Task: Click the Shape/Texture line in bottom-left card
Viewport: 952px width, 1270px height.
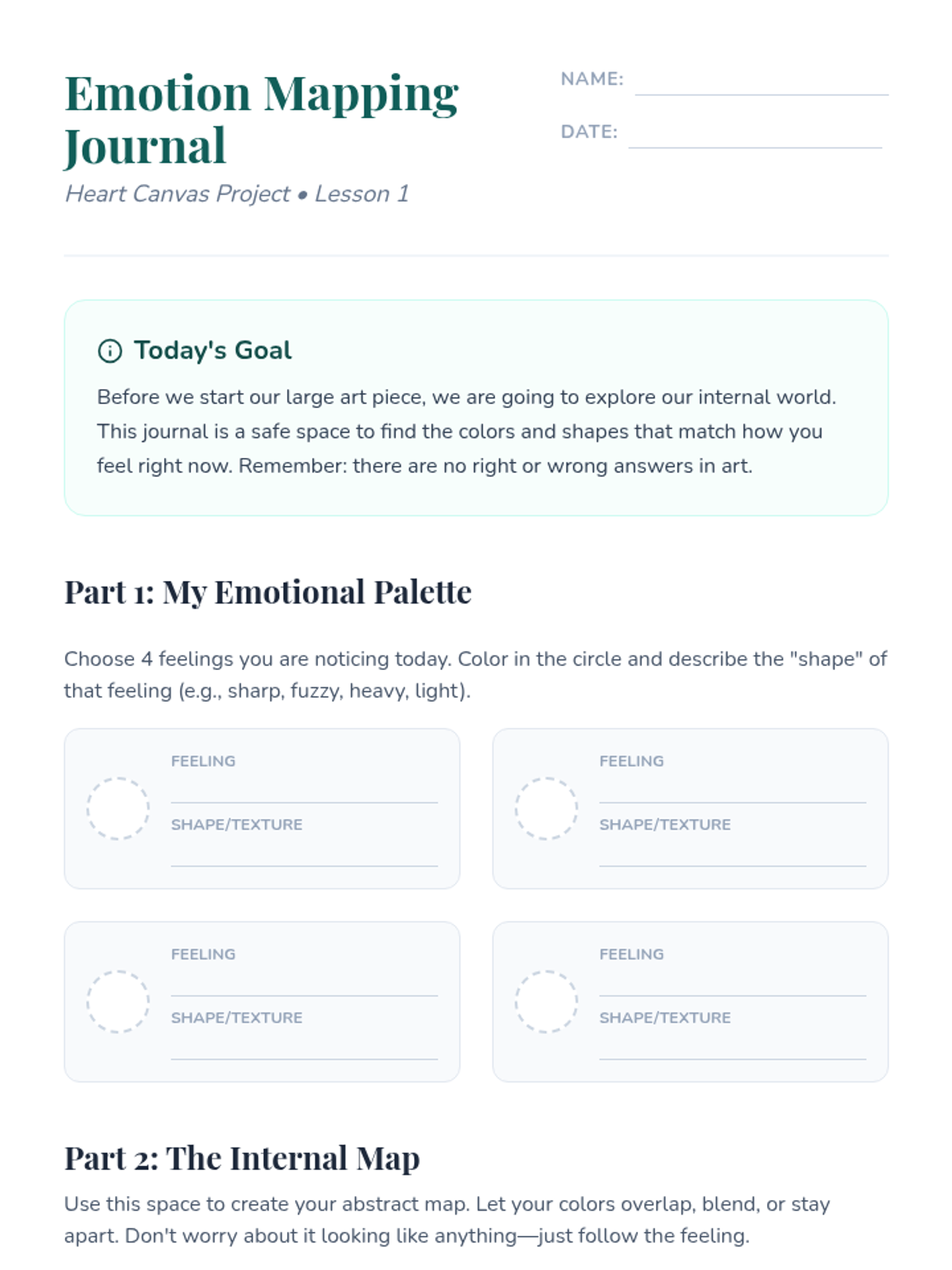Action: pos(304,1048)
